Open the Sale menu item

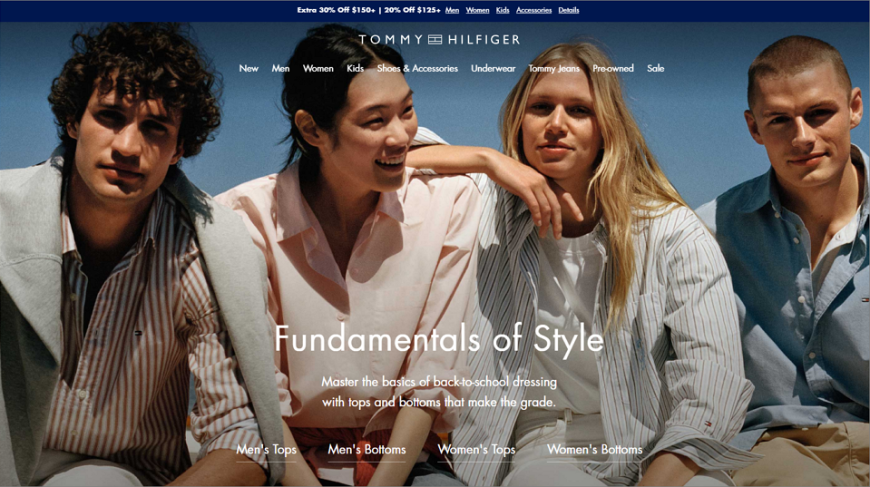click(655, 68)
